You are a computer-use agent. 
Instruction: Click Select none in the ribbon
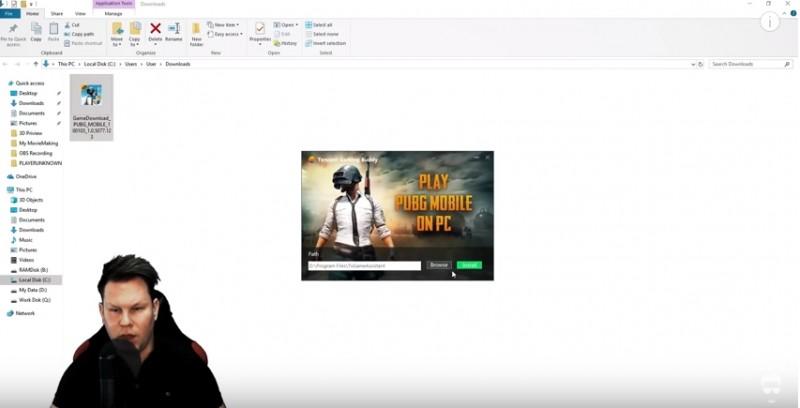(322, 34)
